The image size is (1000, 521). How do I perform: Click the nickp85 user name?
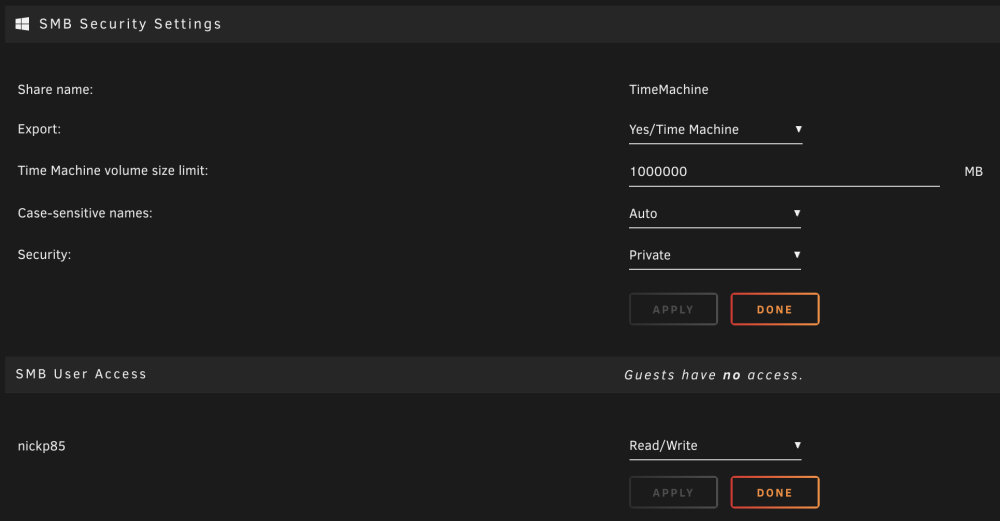pos(41,446)
